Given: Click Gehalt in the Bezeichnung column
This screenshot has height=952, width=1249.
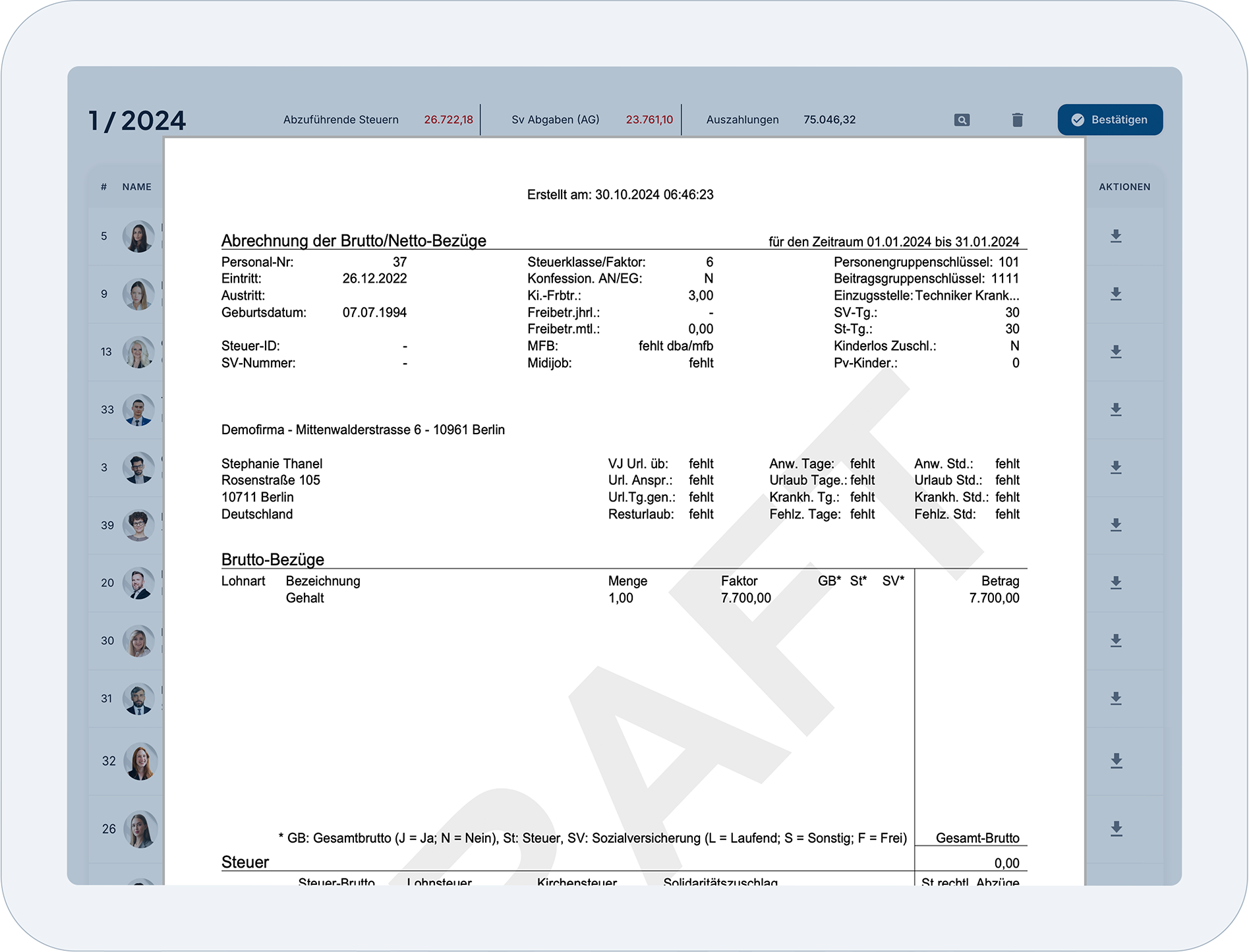Looking at the screenshot, I should tap(305, 598).
